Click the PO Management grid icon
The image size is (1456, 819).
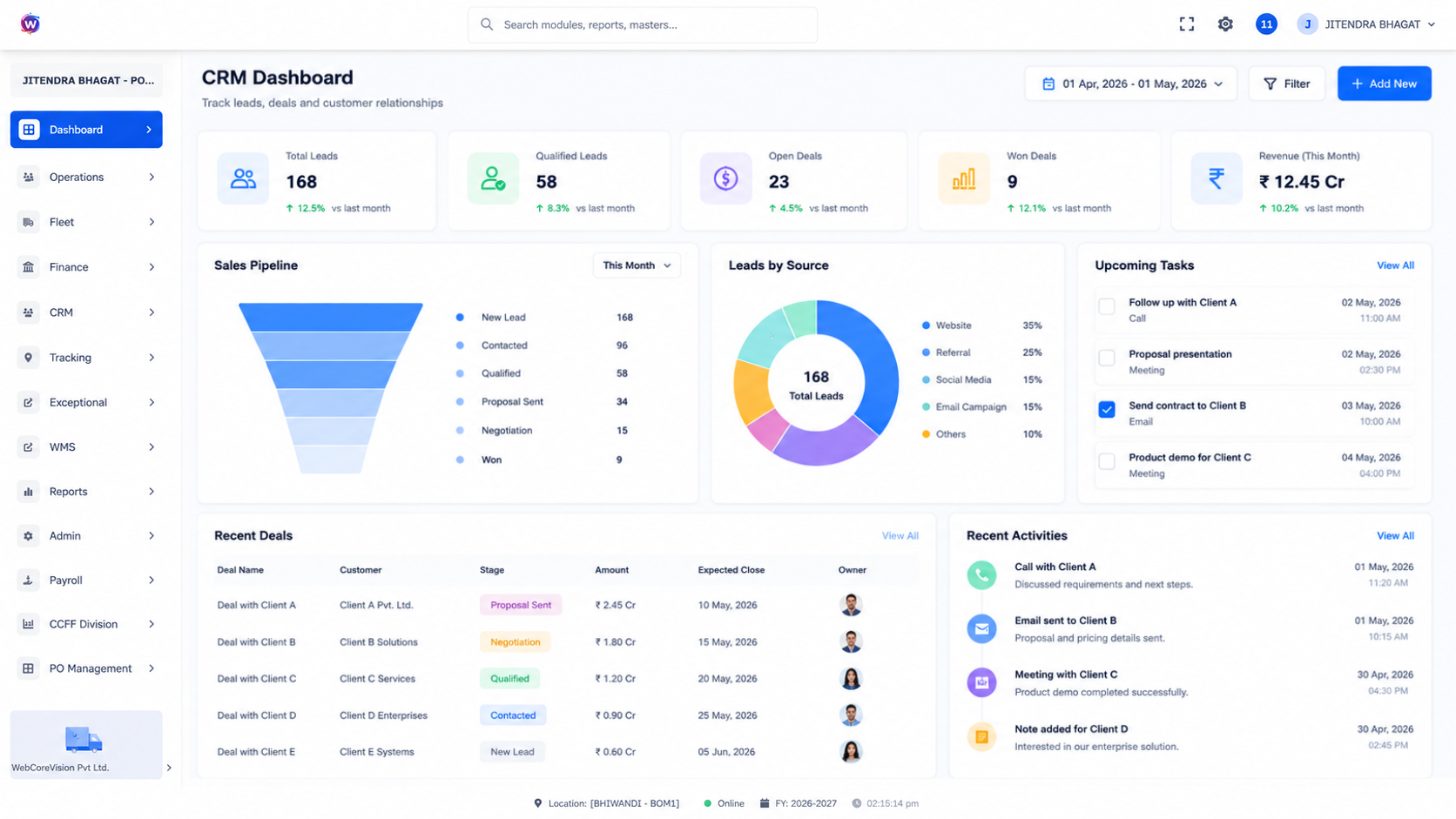click(29, 668)
